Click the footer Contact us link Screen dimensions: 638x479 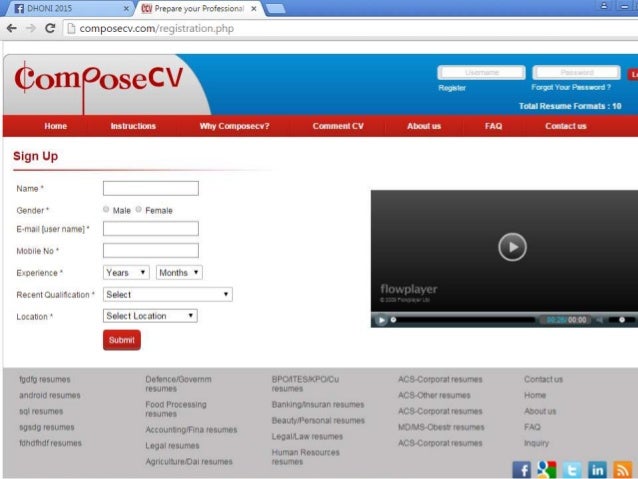pyautogui.click(x=543, y=379)
